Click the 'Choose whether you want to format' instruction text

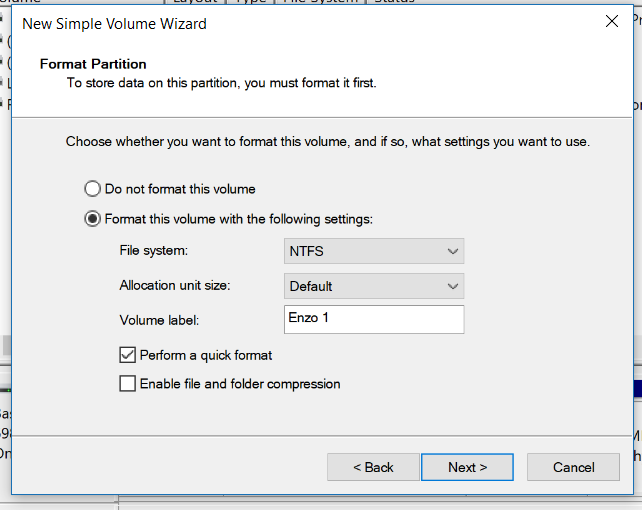327,142
